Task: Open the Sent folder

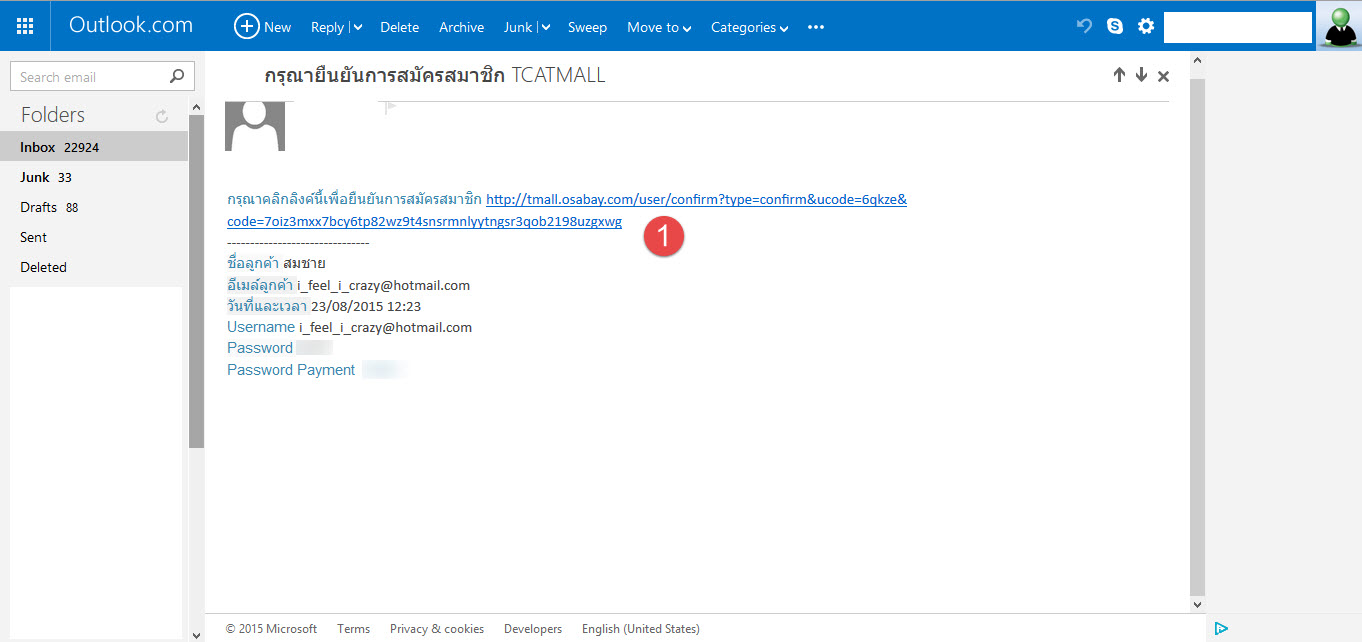Action: click(x=94, y=237)
